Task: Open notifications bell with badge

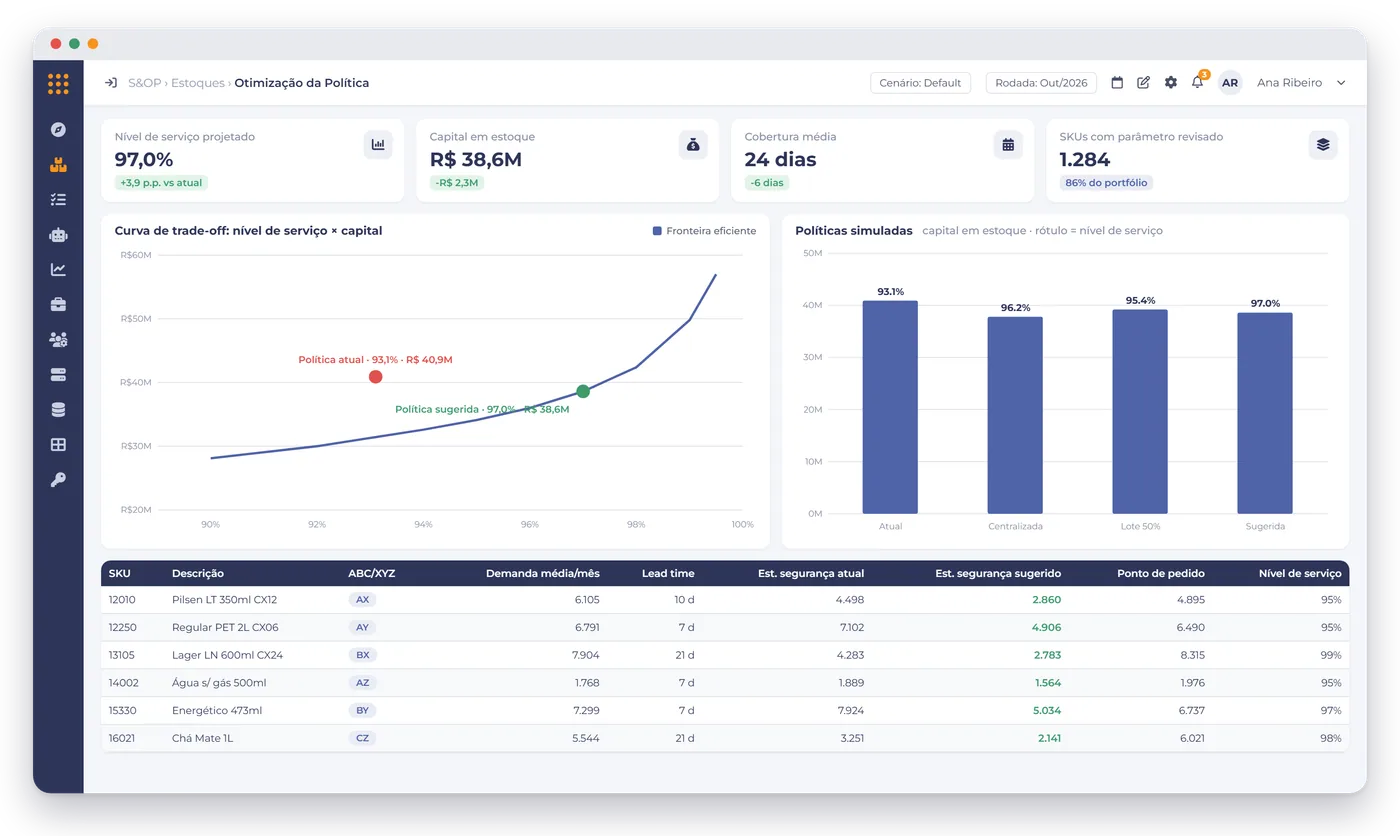Action: [x=1198, y=82]
